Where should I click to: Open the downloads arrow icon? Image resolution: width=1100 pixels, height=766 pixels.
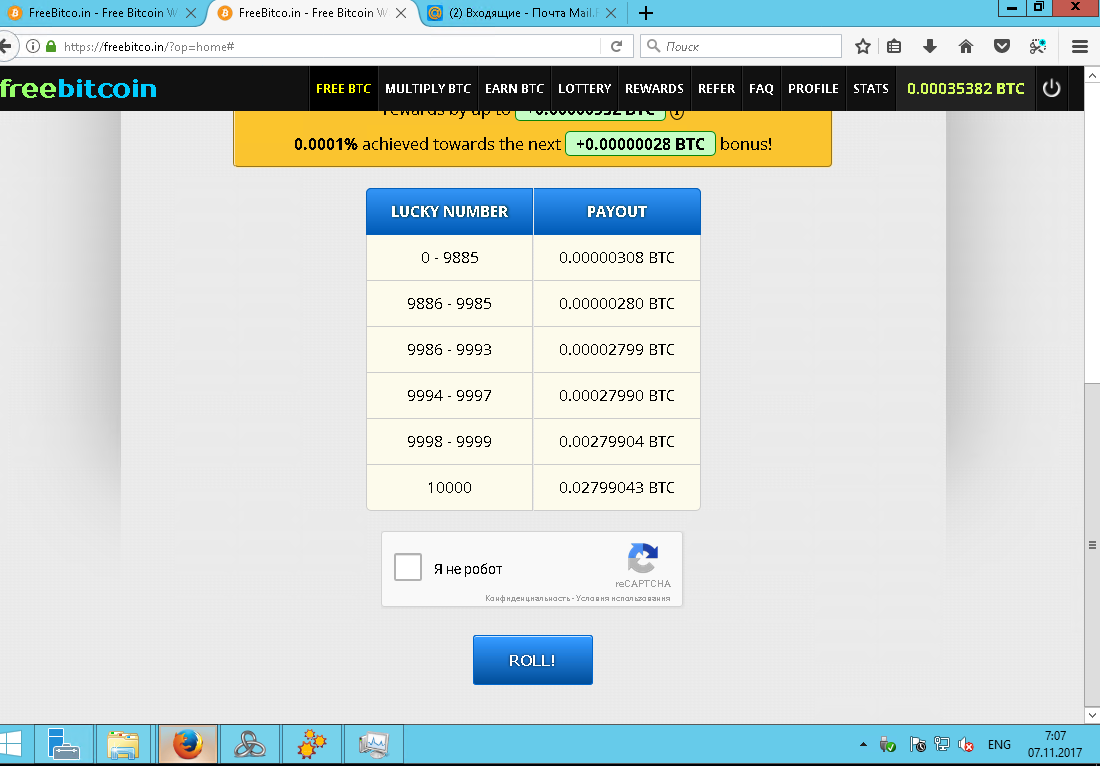click(x=930, y=46)
